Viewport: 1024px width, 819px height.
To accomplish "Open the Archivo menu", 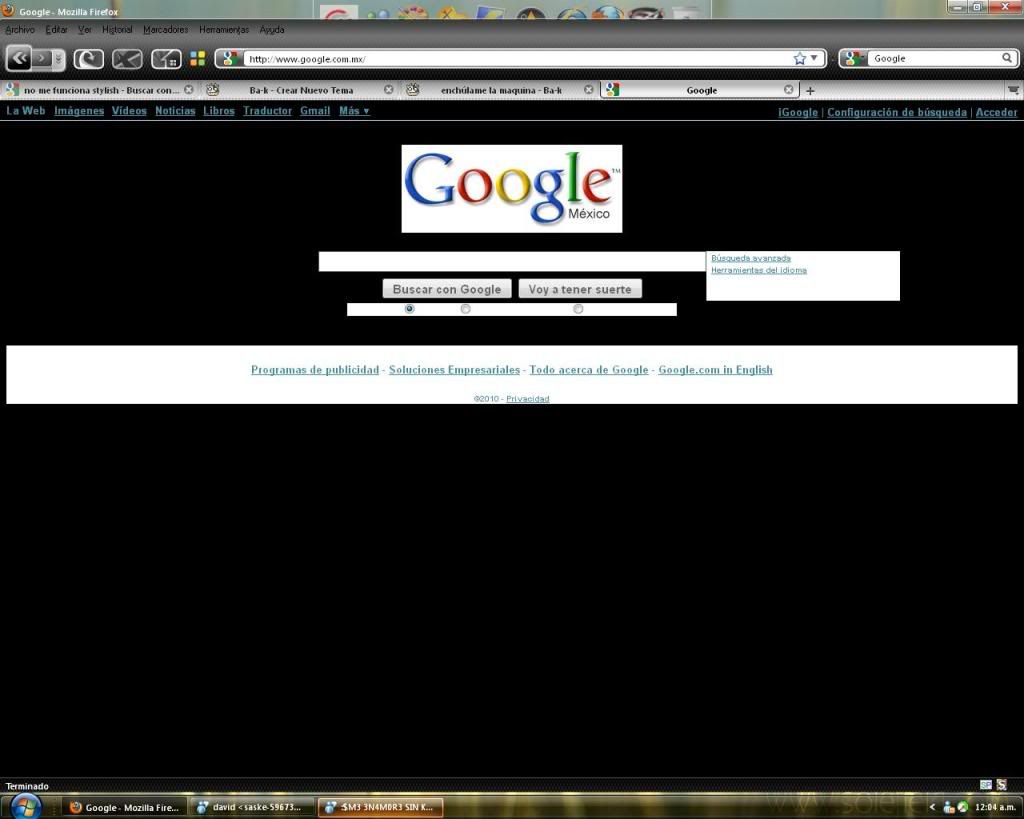I will [x=20, y=29].
